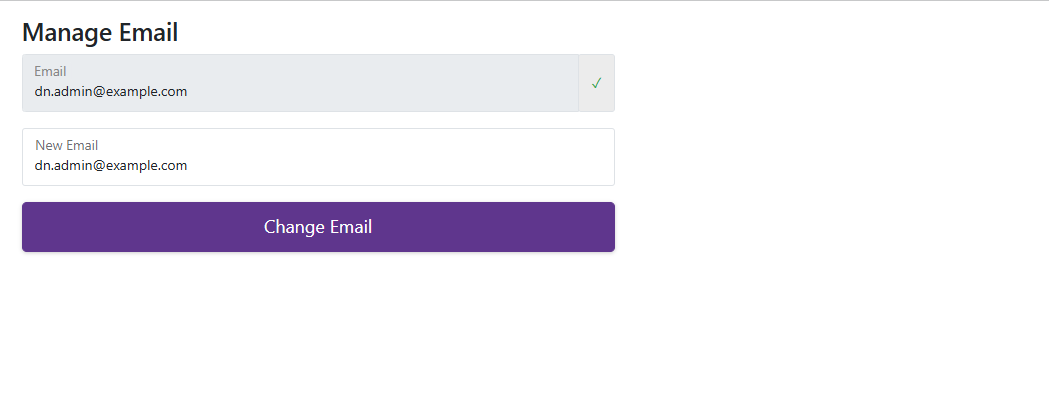The width and height of the screenshot is (1049, 418).
Task: Click the current email address value
Action: coord(110,92)
